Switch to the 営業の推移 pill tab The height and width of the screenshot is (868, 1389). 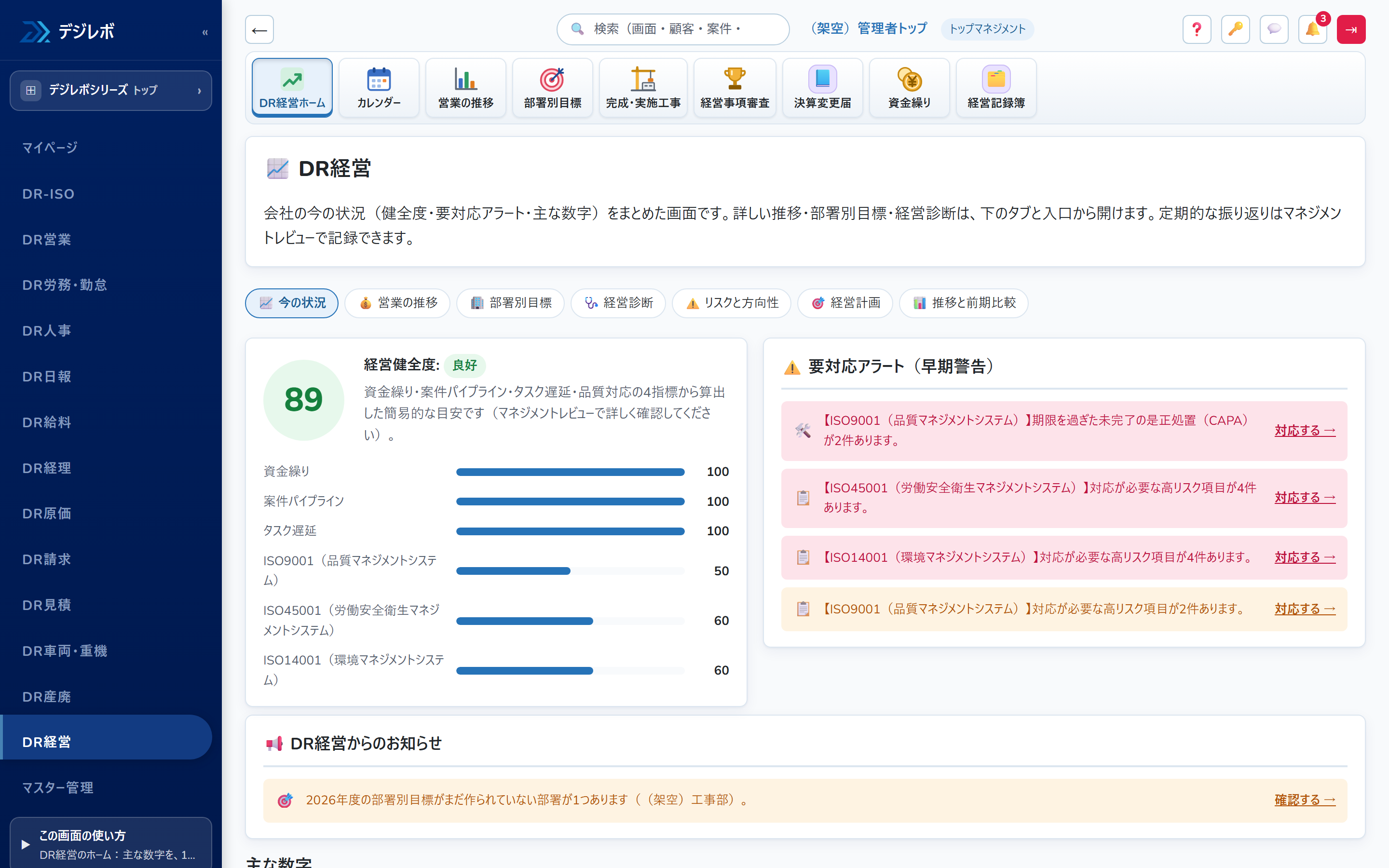[x=397, y=302]
